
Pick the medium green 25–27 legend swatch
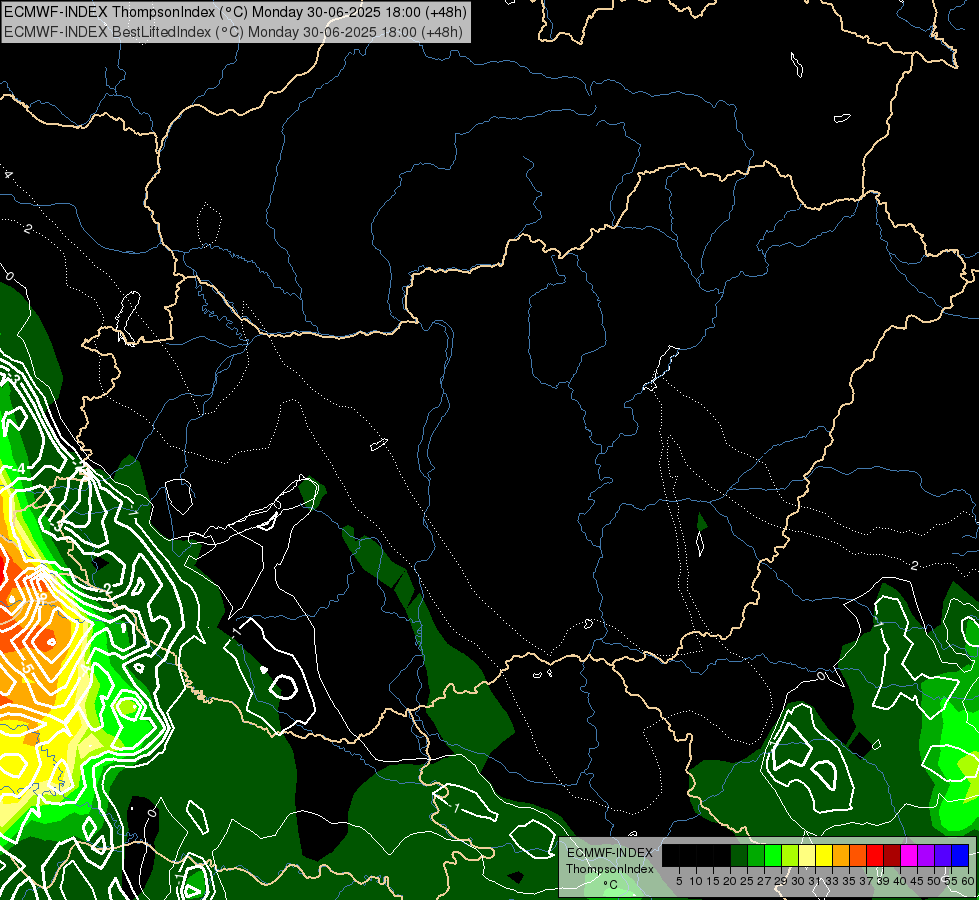(756, 855)
